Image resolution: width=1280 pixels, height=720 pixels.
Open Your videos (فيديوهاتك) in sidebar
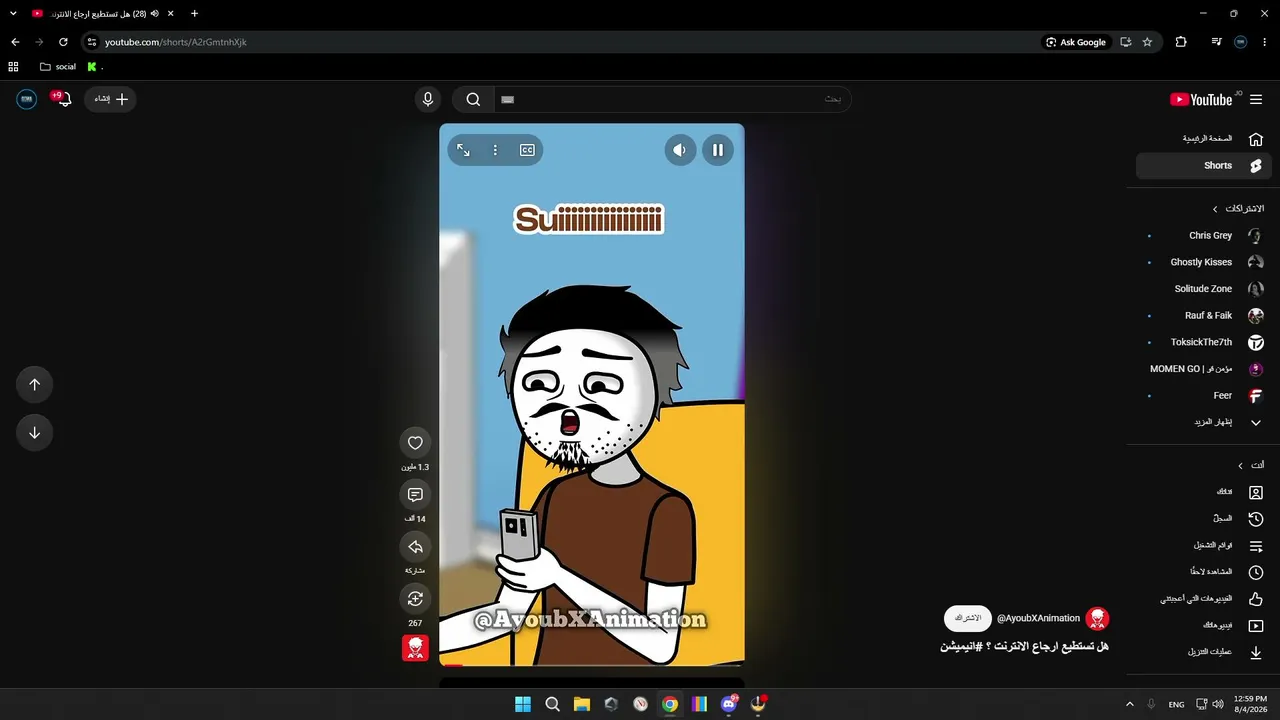coord(1204,626)
